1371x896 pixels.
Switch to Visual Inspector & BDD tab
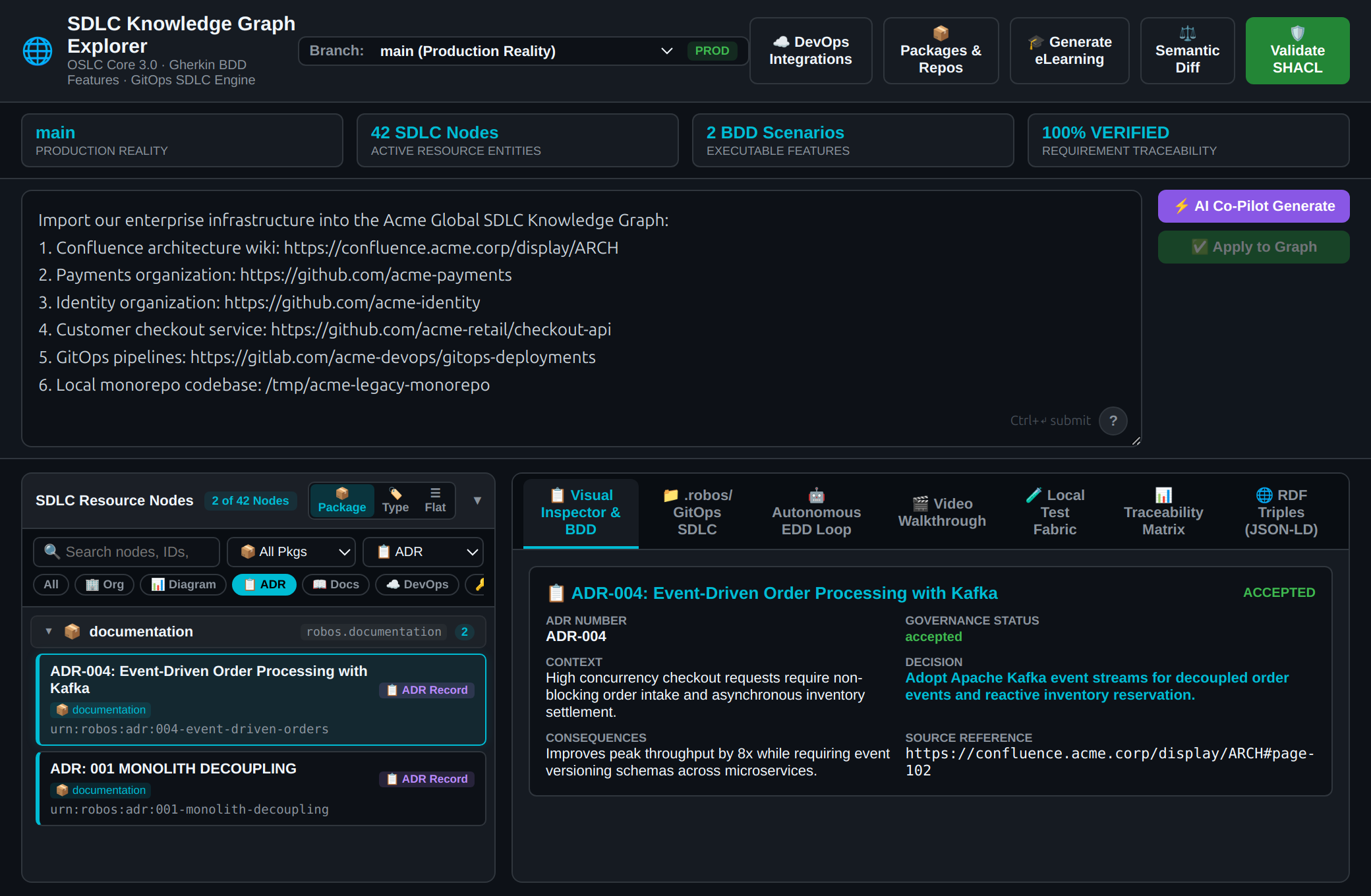click(x=581, y=513)
